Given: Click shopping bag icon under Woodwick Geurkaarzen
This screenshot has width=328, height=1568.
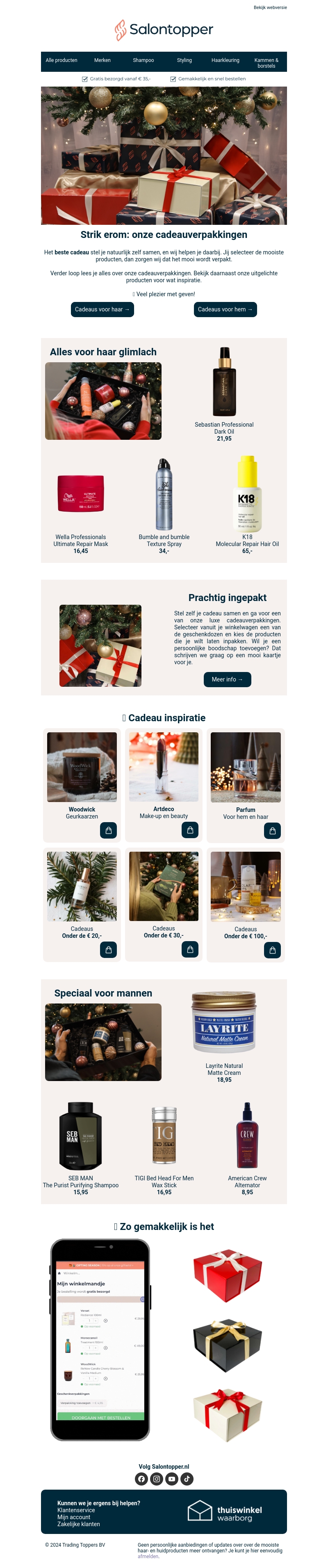Looking at the screenshot, I should (x=108, y=830).
